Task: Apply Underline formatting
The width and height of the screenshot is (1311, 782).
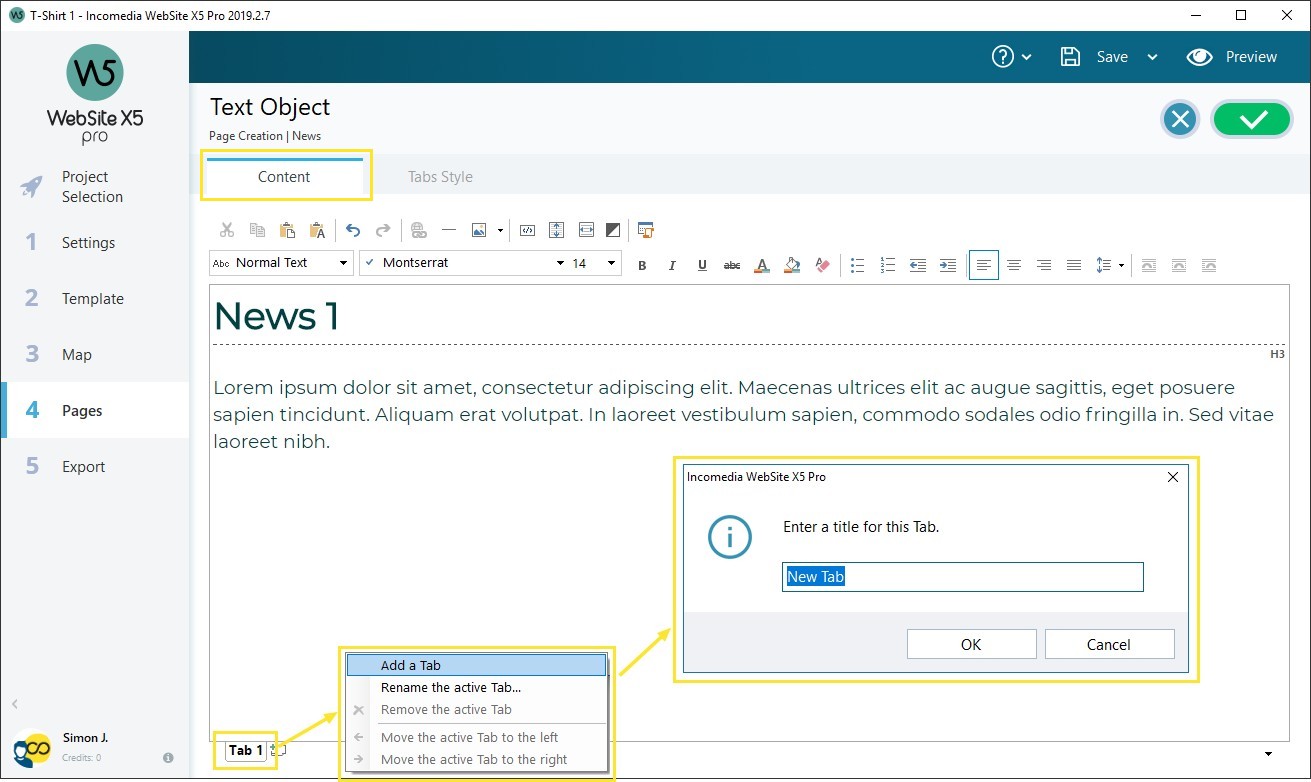Action: [702, 265]
